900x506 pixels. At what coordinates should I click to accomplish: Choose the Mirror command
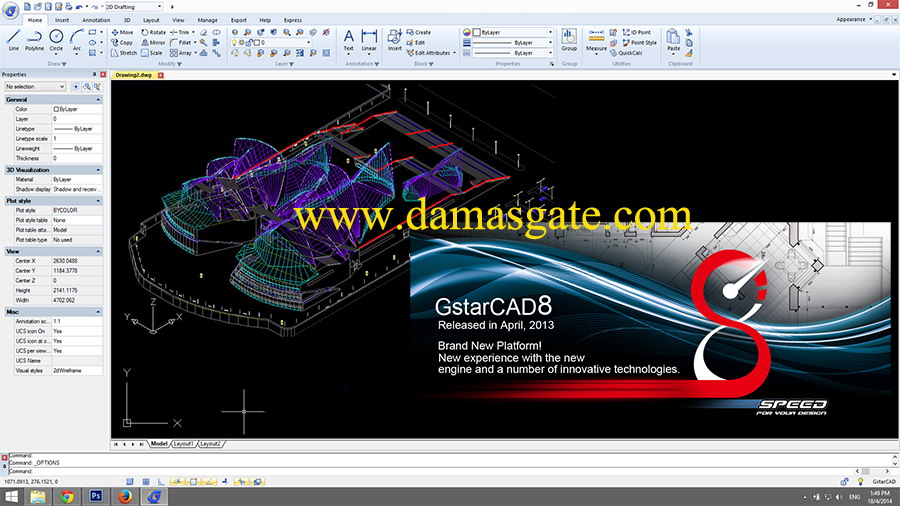point(153,42)
